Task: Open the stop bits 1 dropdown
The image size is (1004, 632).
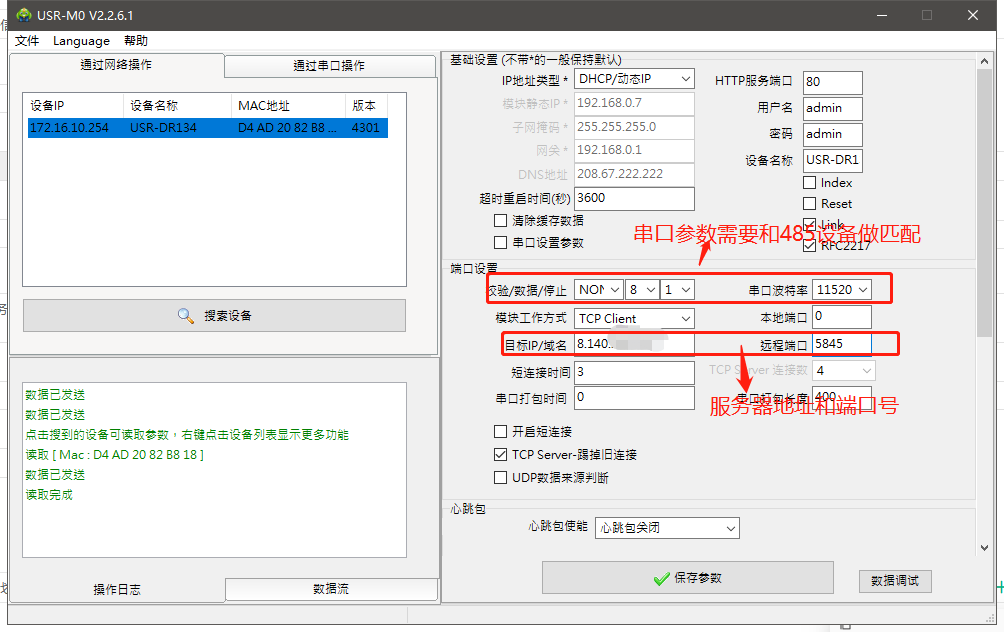Action: click(x=677, y=290)
